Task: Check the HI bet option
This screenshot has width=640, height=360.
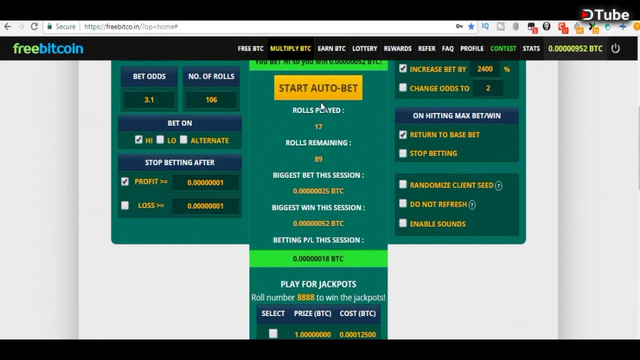Action: (139, 140)
